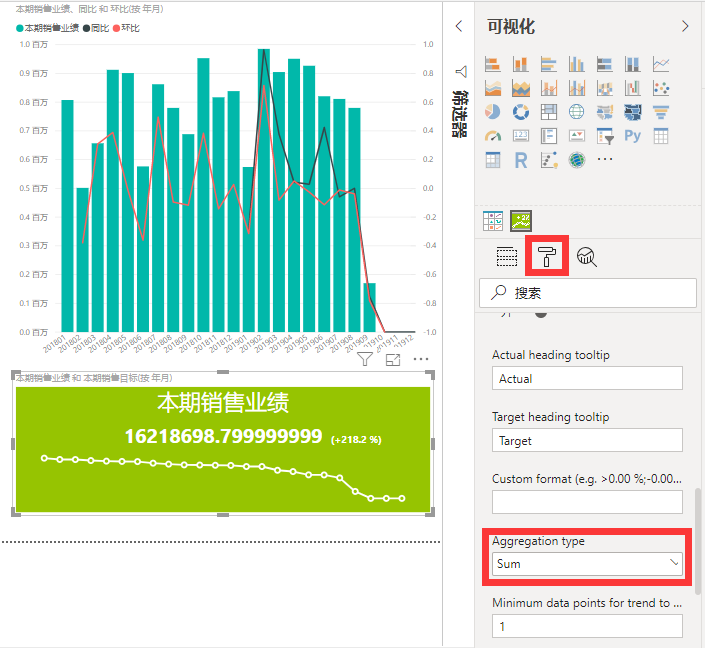Select the matrix visual
The width and height of the screenshot is (705, 648).
point(493,160)
